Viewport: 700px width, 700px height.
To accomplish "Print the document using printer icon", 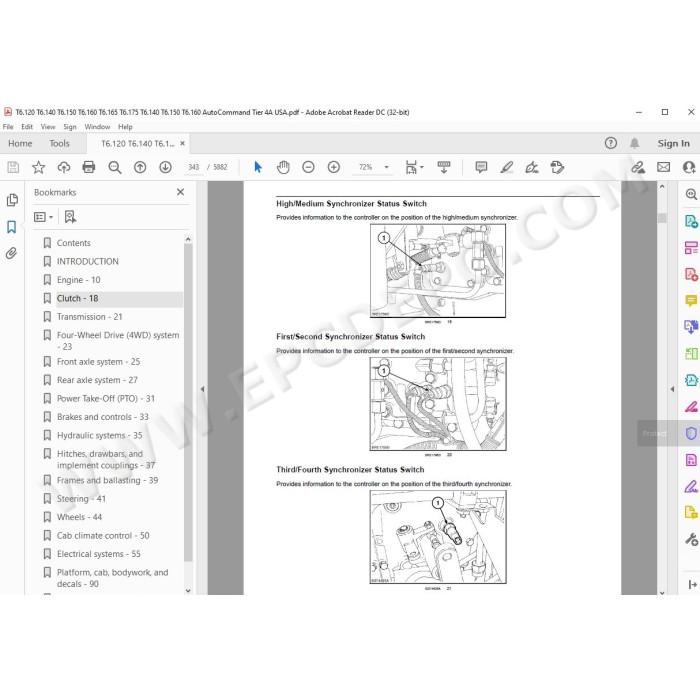I will click(89, 167).
